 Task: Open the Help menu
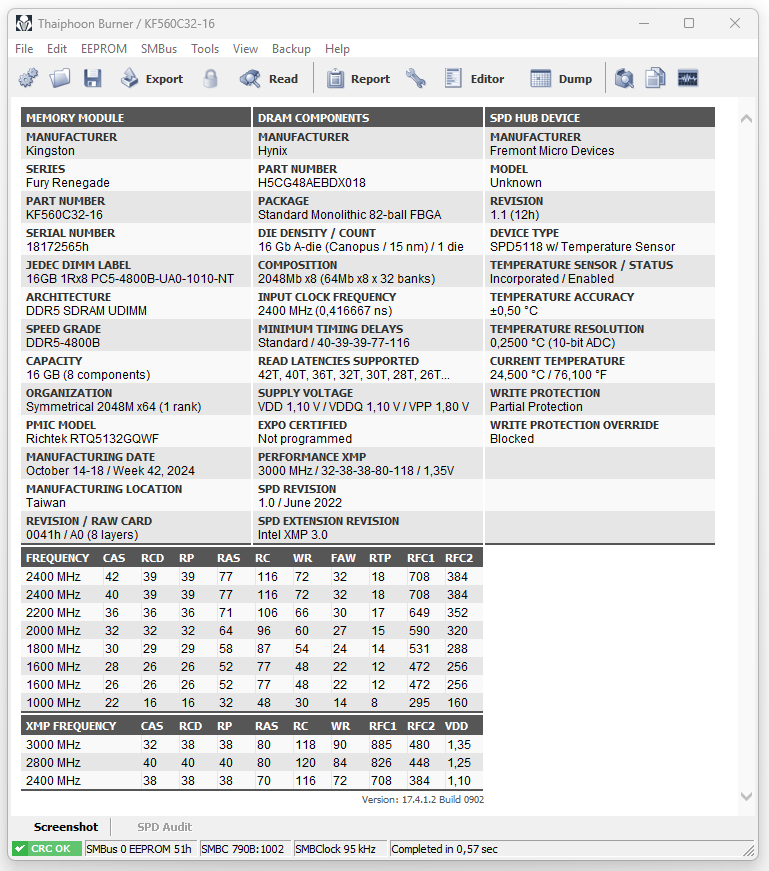click(x=337, y=49)
